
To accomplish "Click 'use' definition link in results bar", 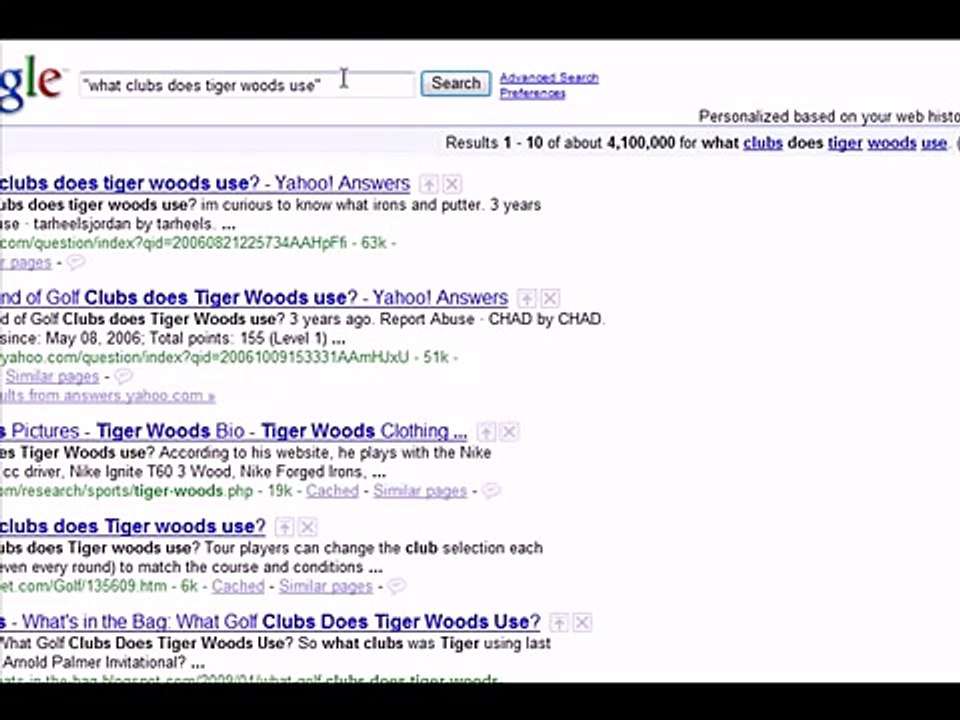I will (x=934, y=143).
